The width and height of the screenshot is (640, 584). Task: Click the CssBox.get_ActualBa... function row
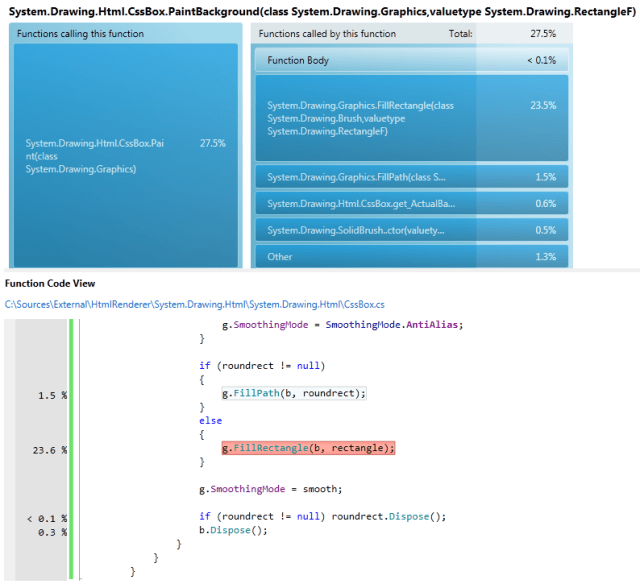[411, 204]
